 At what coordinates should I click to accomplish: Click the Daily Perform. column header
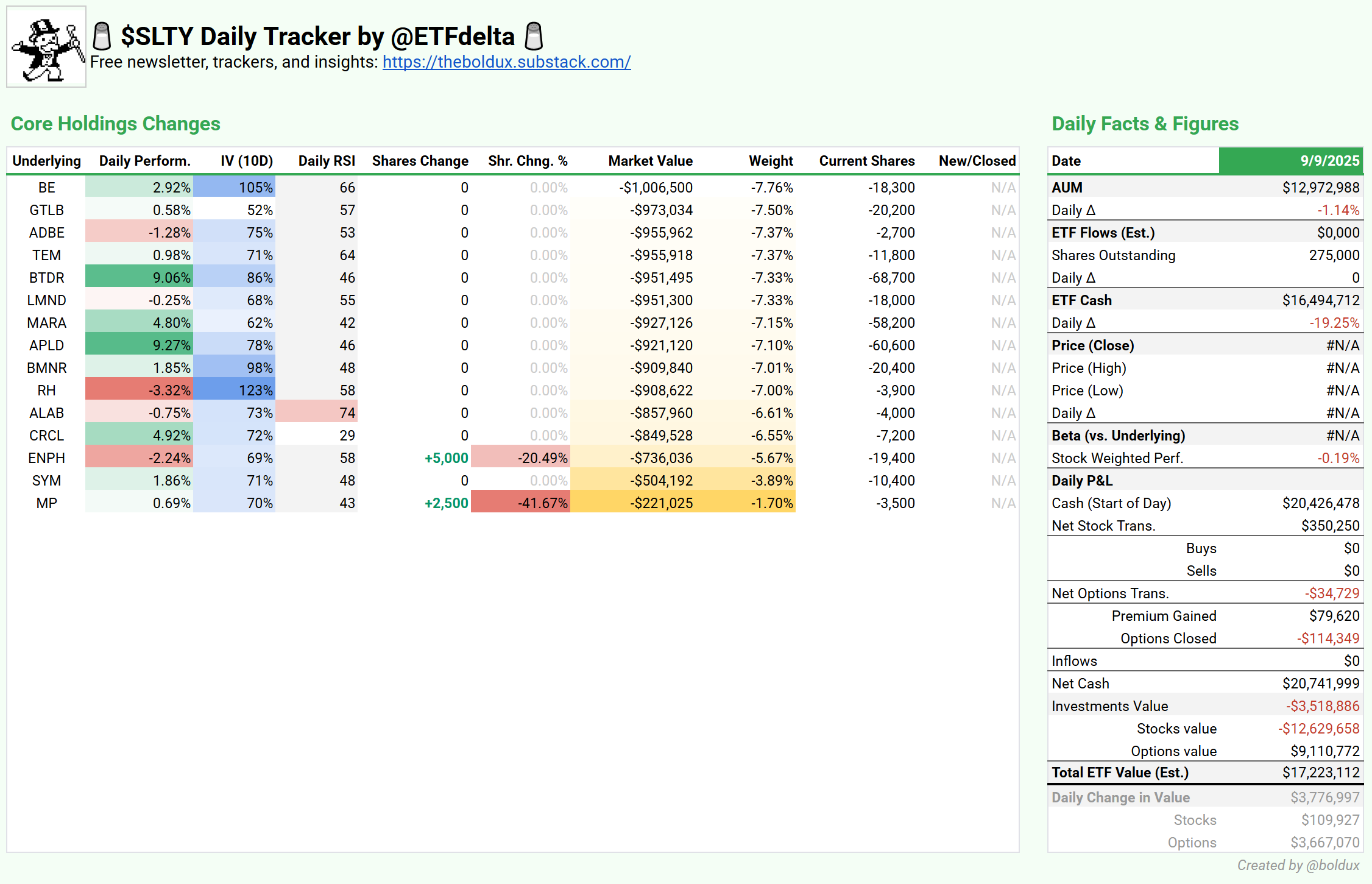(x=144, y=161)
